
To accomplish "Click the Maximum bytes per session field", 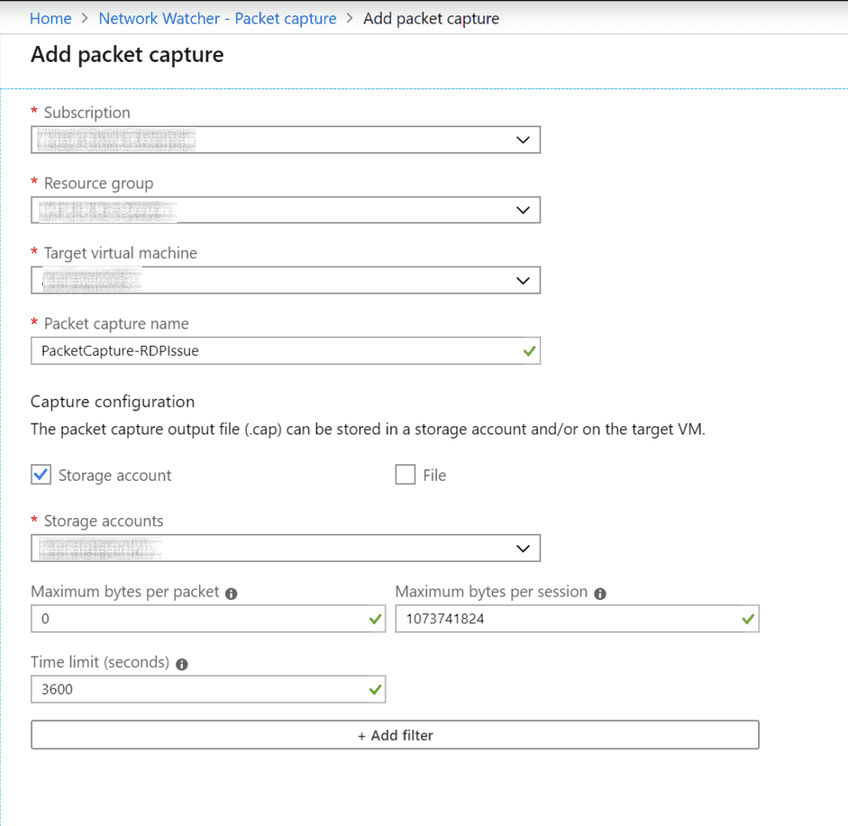I will pos(577,619).
